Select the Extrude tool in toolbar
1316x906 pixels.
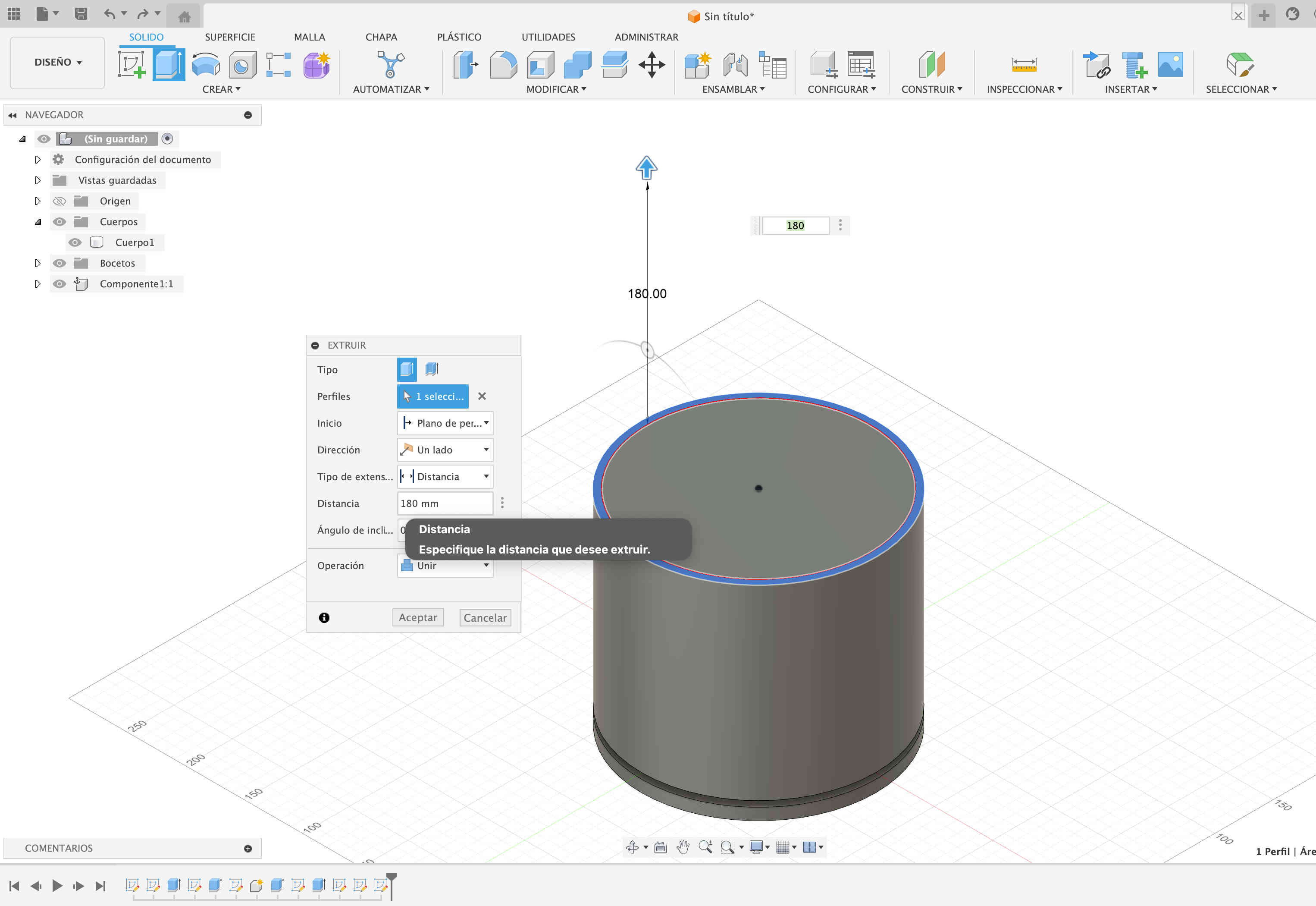(x=169, y=65)
